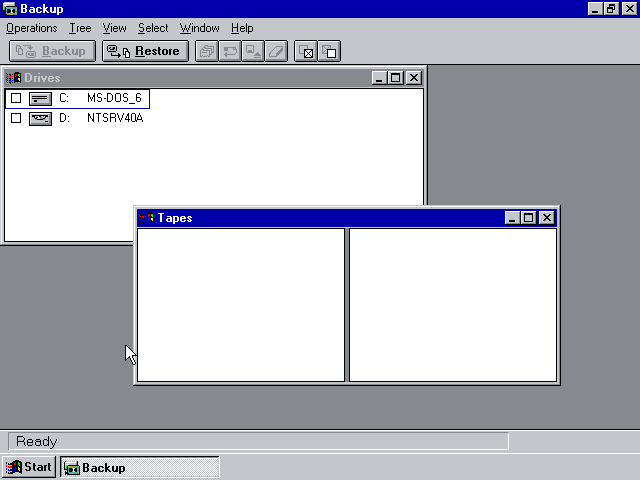Click the Restore toolbar button
Viewport: 640px width, 480px height.
click(x=145, y=51)
